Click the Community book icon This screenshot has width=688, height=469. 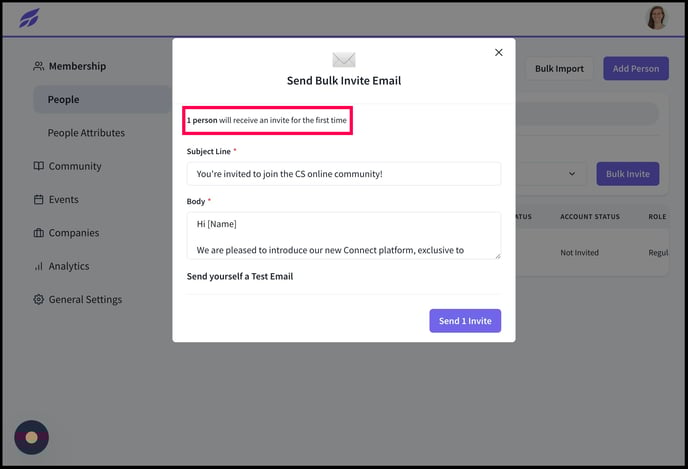point(39,166)
